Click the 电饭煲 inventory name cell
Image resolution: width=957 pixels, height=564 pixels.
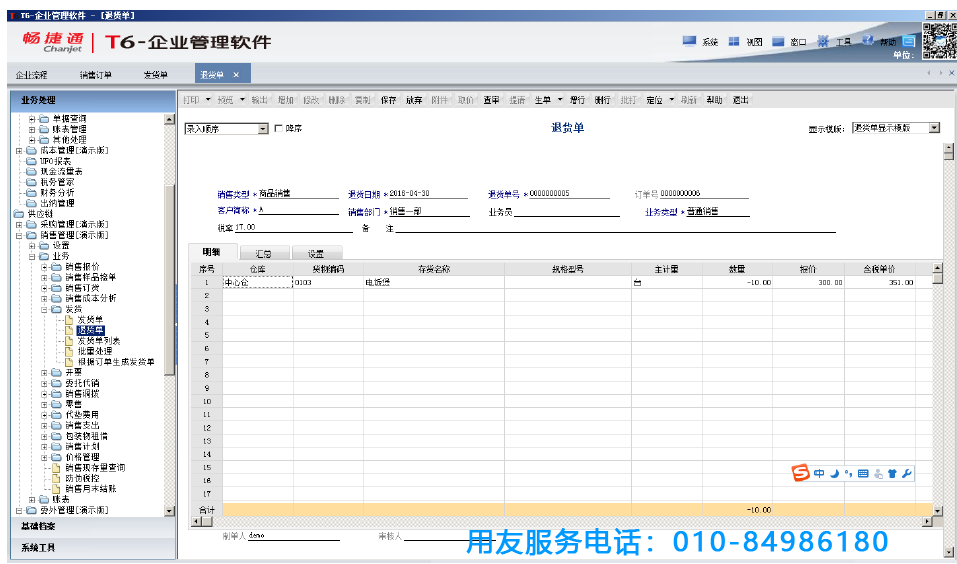coord(433,283)
